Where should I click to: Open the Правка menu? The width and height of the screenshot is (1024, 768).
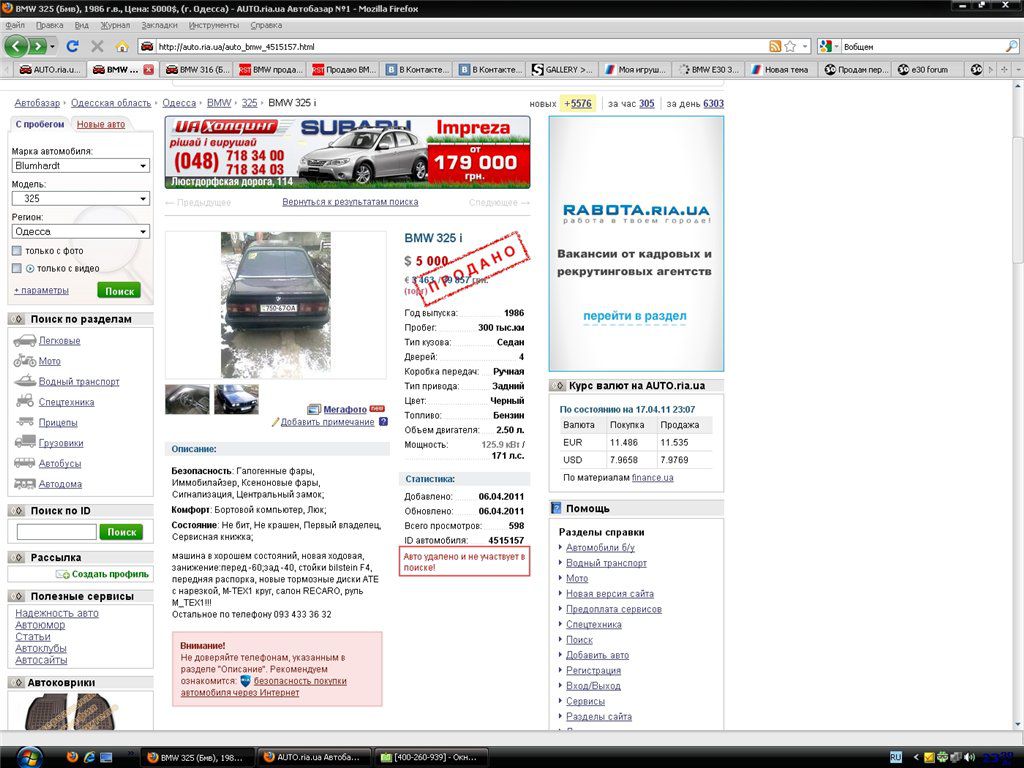(50, 25)
